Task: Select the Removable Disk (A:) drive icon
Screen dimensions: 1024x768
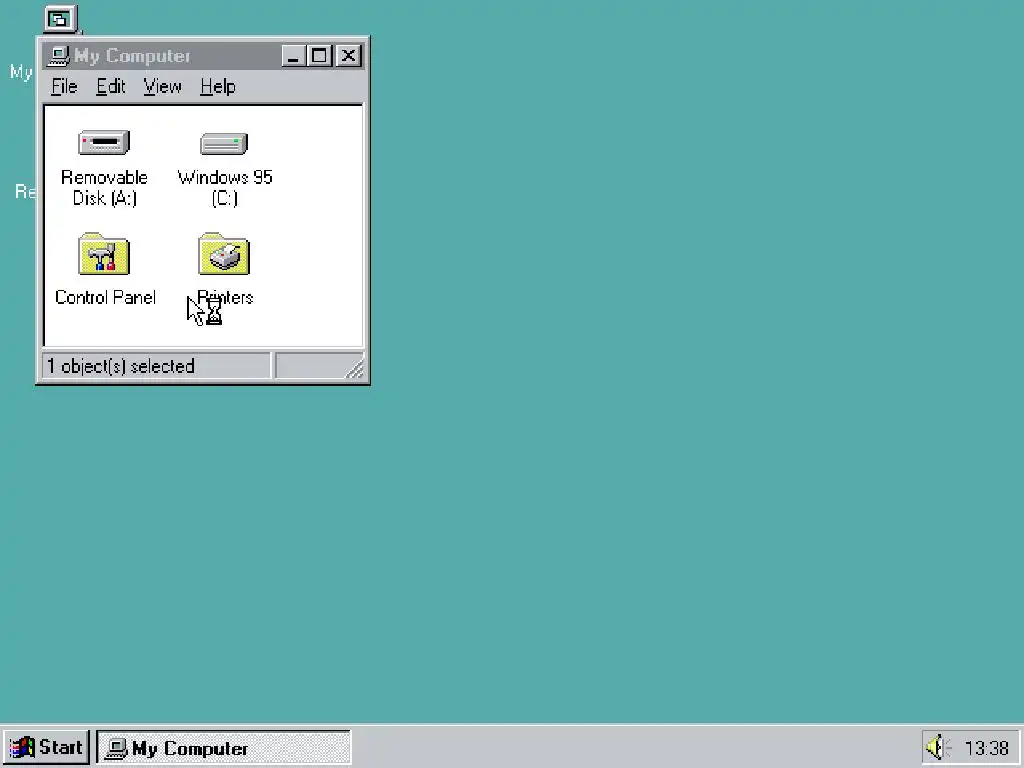Action: pos(104,142)
